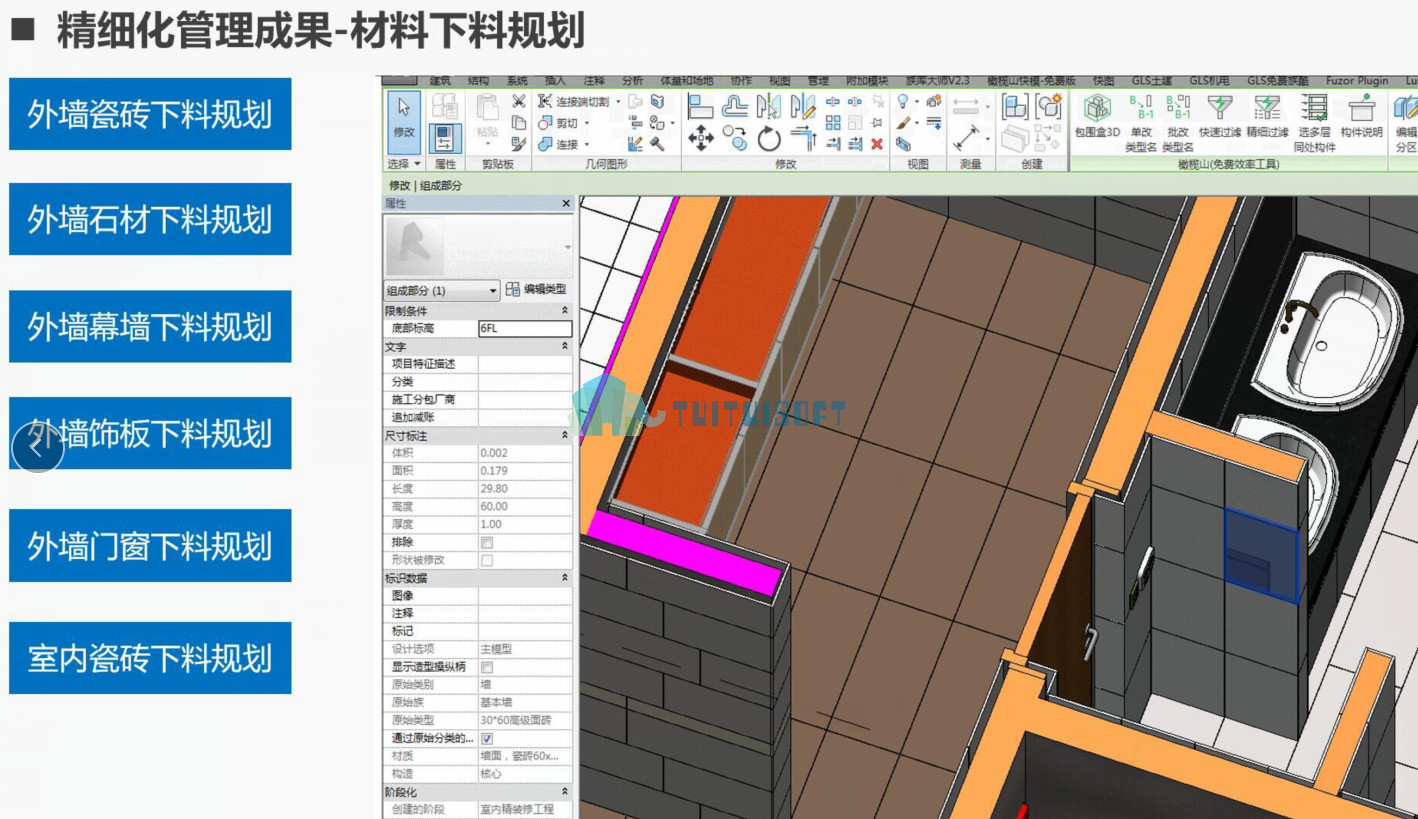Viewport: 1418px width, 819px height.
Task: Toggle the 排除 checkbox
Action: (x=487, y=542)
